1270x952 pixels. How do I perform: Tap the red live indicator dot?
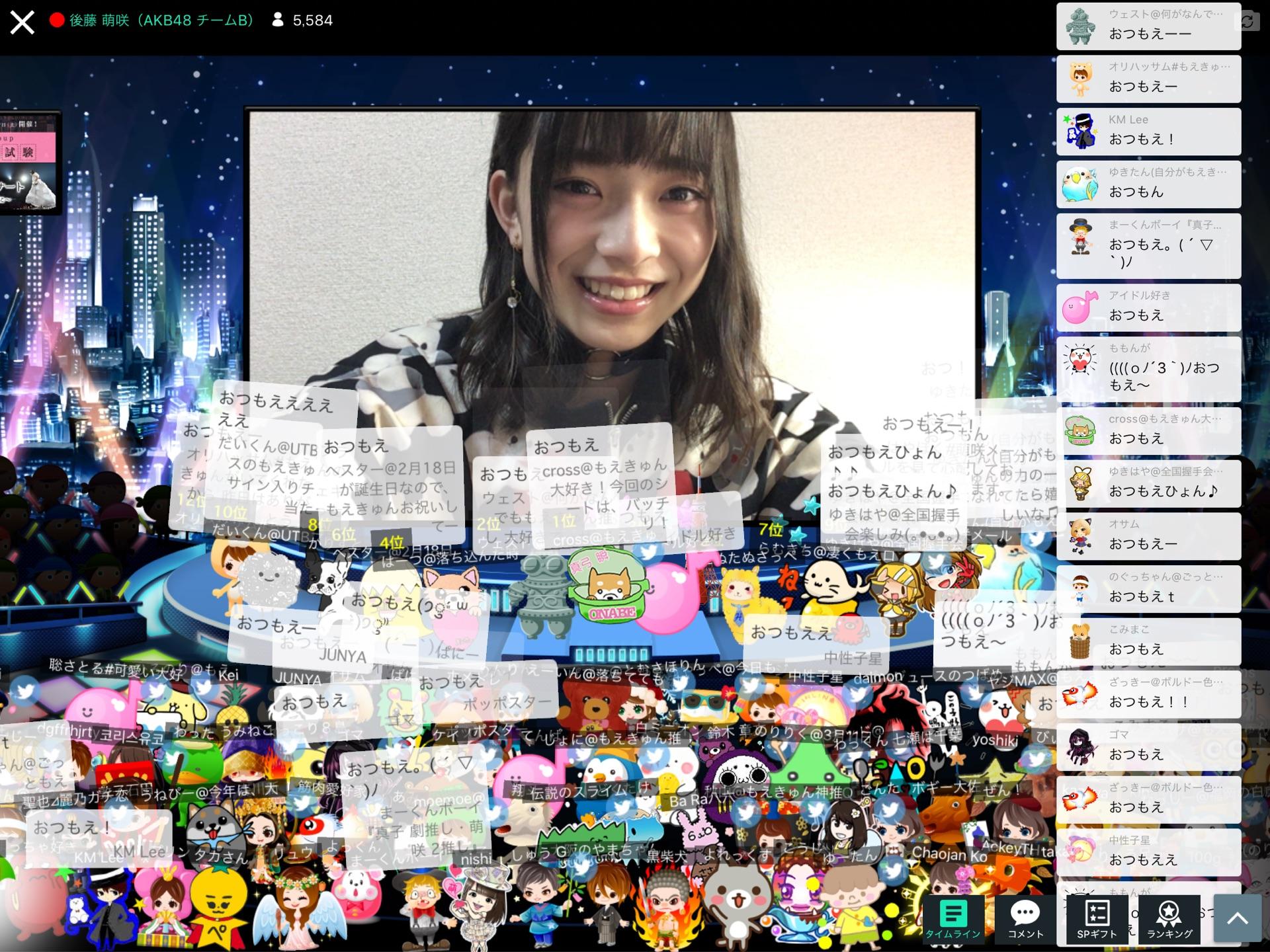[57, 20]
